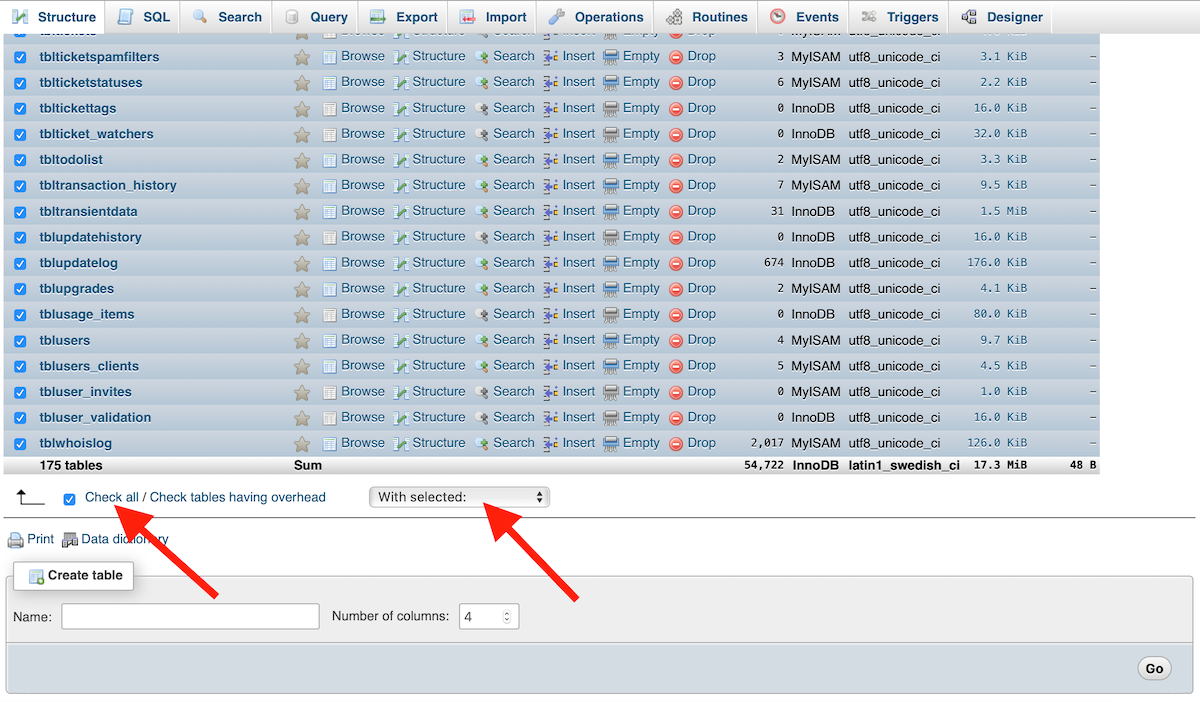Image resolution: width=1200 pixels, height=702 pixels.
Task: Open the Designer tab
Action: pyautogui.click(x=1001, y=17)
